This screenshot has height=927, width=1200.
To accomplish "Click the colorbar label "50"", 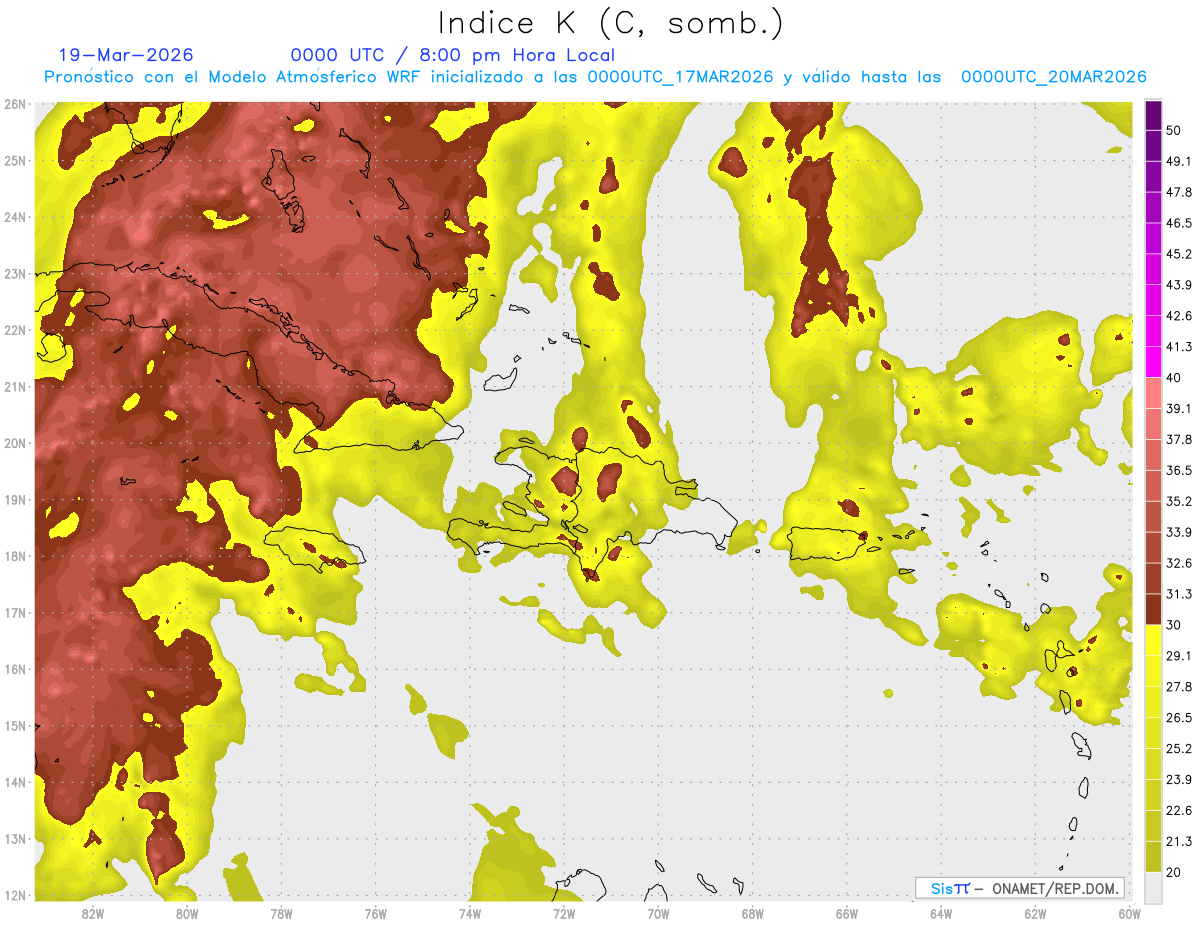I will (x=1175, y=130).
